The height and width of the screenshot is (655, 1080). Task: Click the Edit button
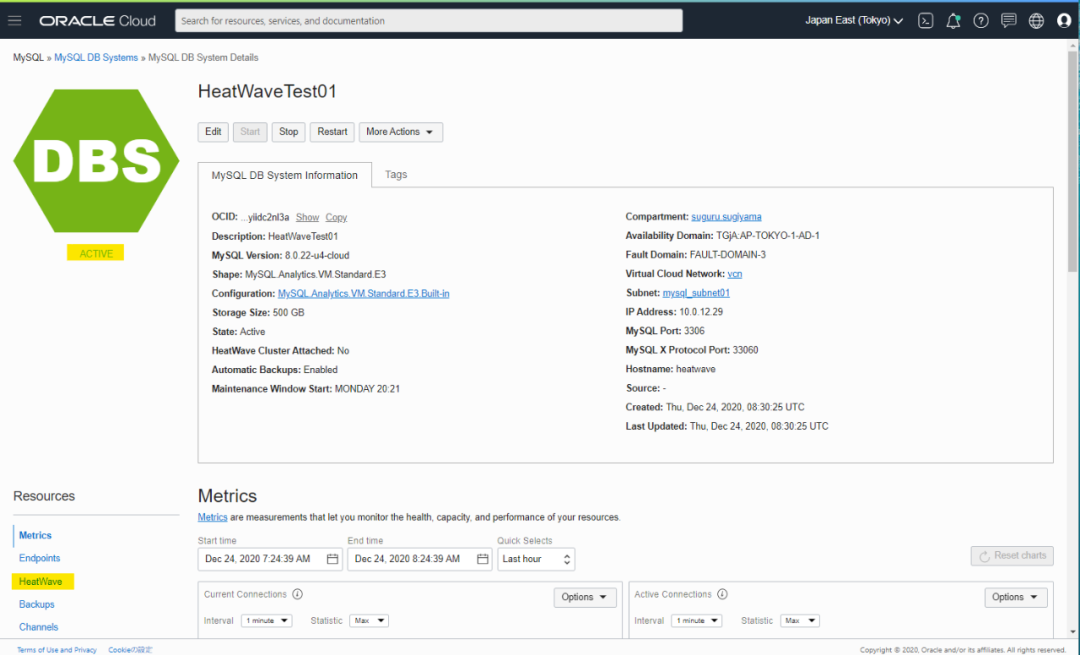213,132
